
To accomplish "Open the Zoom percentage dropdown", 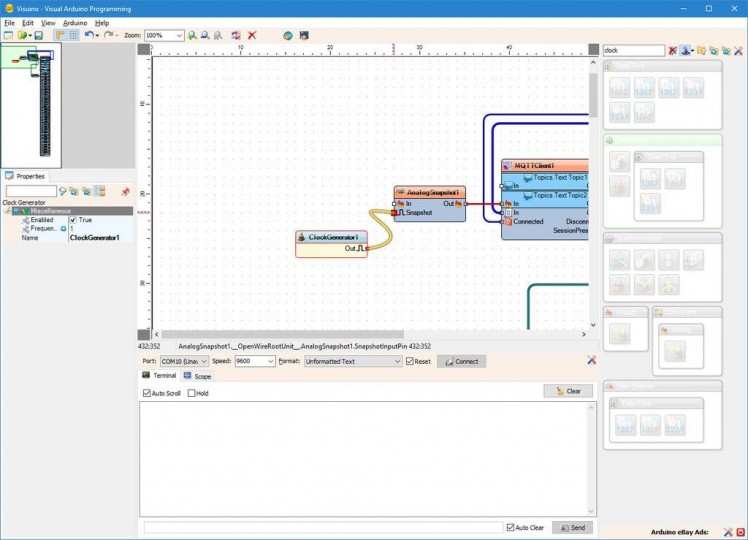I will tap(179, 35).
